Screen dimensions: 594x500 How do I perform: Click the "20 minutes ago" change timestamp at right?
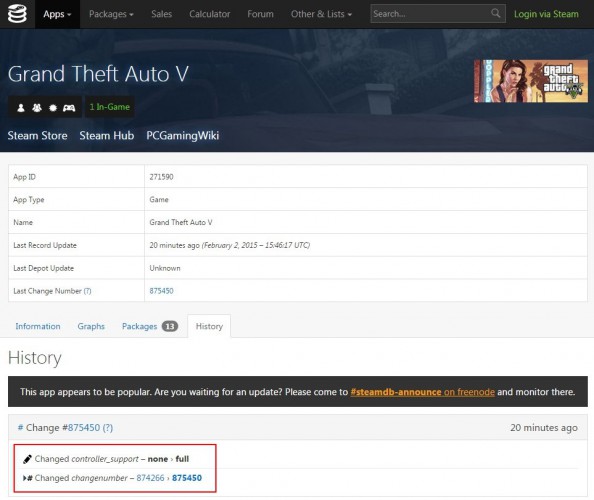click(544, 428)
